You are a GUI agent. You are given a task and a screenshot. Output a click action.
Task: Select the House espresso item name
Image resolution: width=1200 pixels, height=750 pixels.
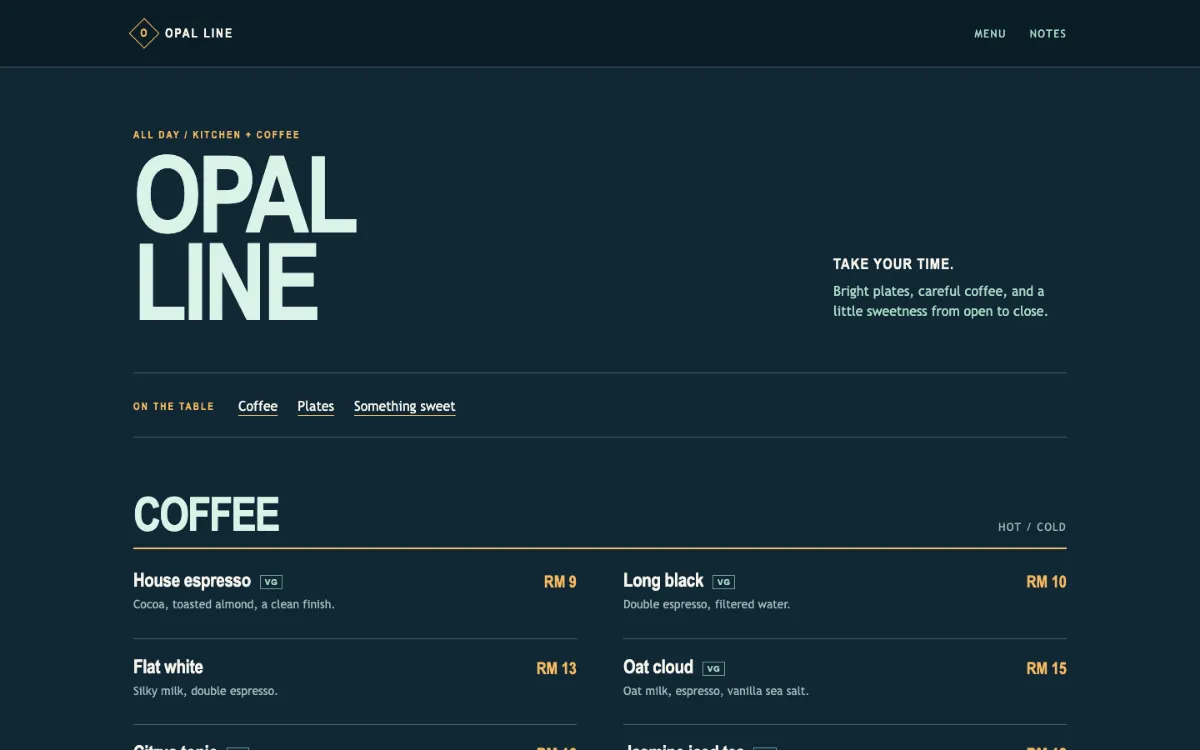click(192, 581)
